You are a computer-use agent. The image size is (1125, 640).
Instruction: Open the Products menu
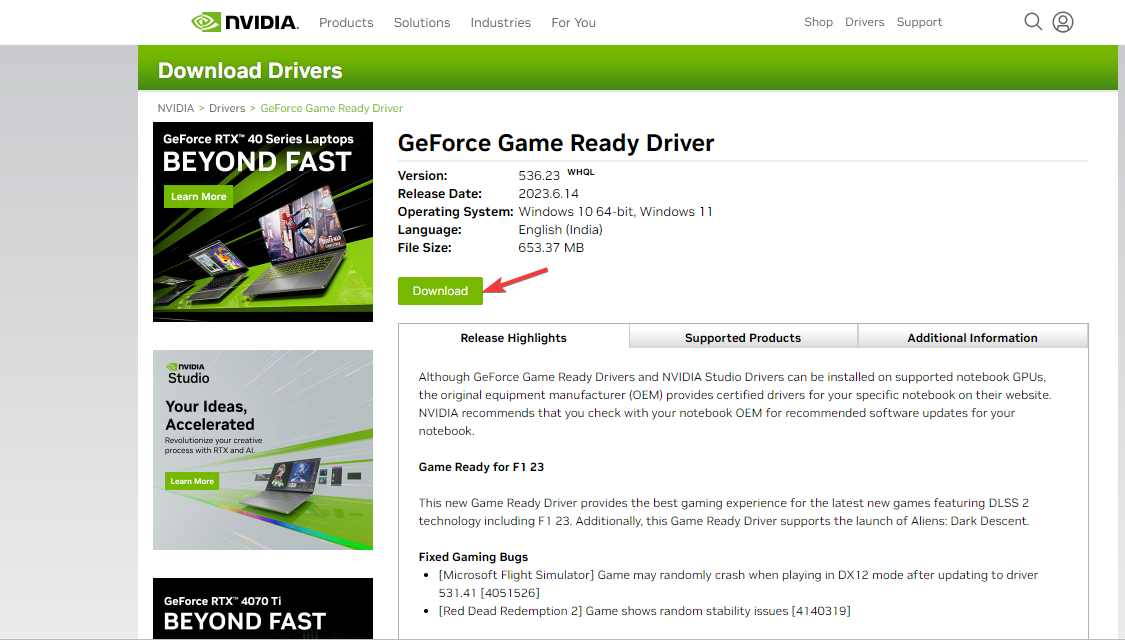click(x=346, y=22)
